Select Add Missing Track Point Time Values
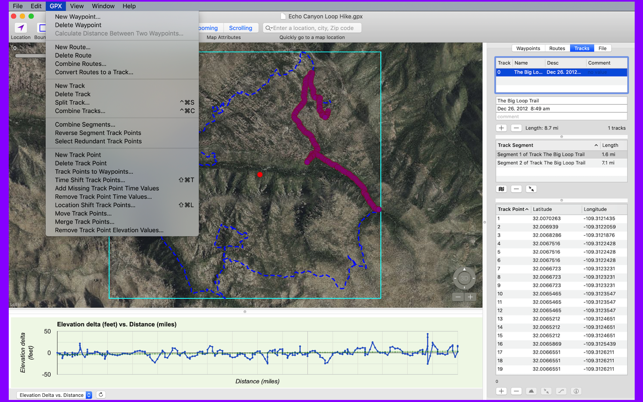643x402 pixels. pyautogui.click(x=122, y=189)
